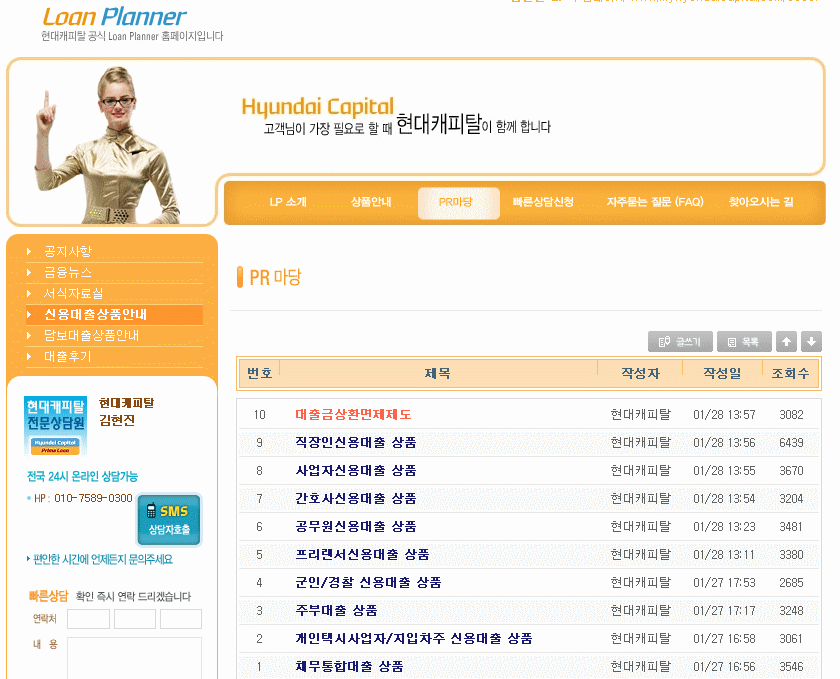Screen dimensions: 840x679
Task: Open 대출후기 sidebar item
Action: pos(67,356)
